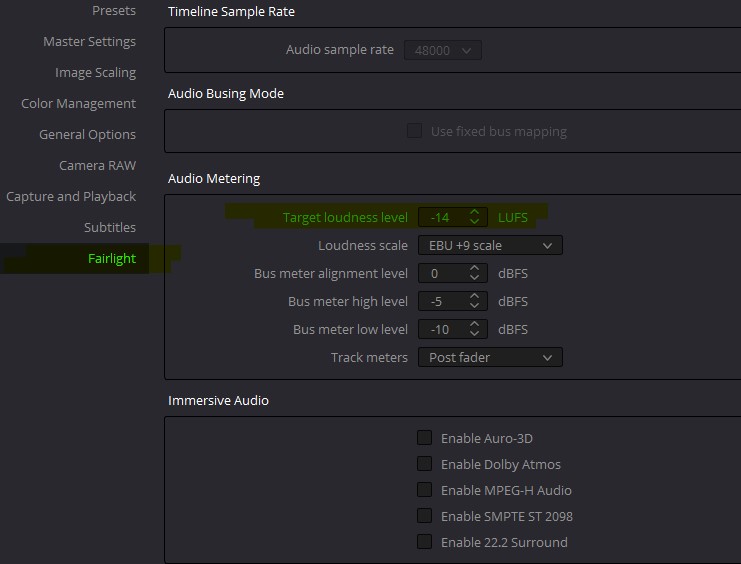Enable Auro-3D checkbox
This screenshot has width=741, height=564.
click(x=425, y=438)
